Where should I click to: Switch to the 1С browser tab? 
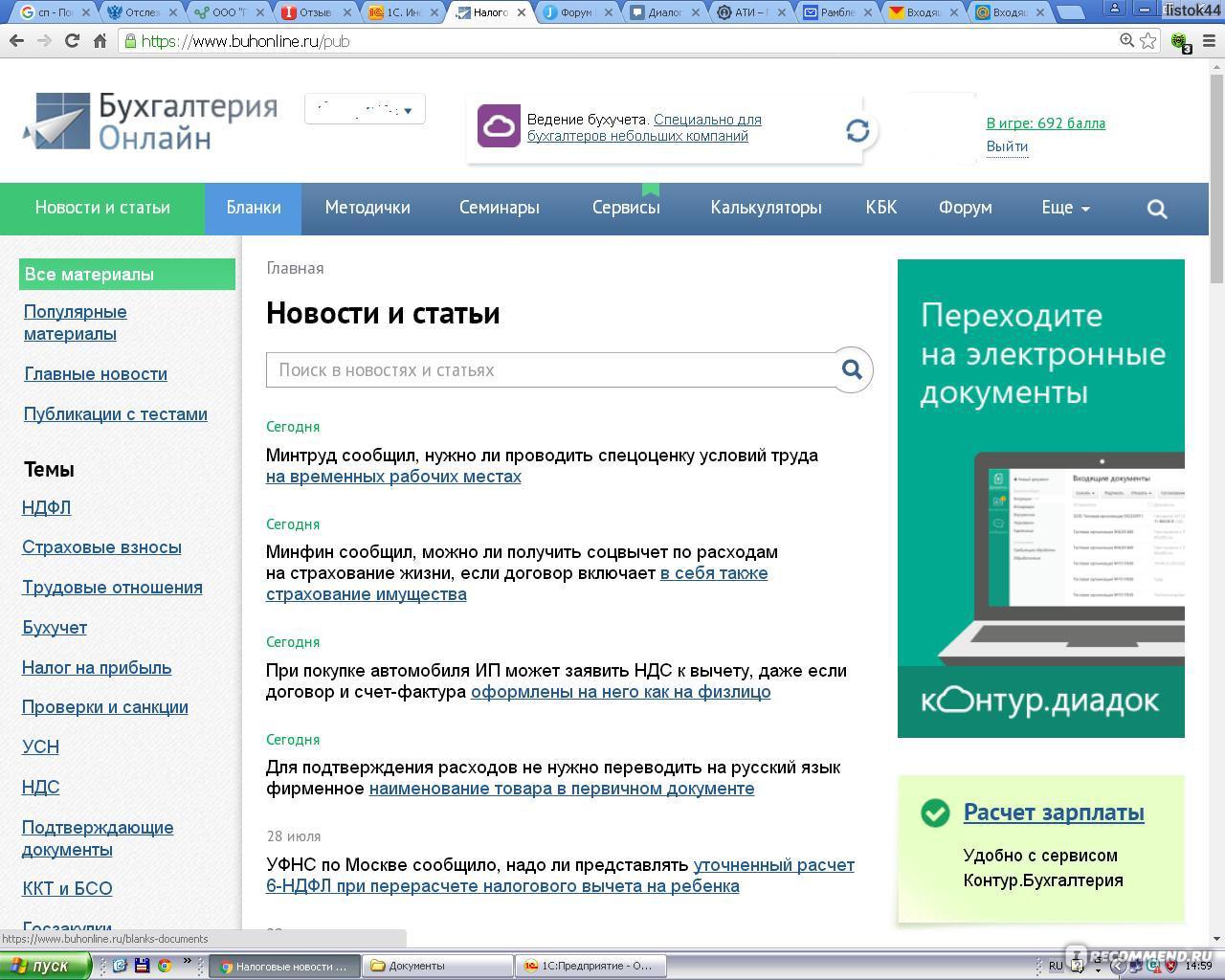pos(400,12)
